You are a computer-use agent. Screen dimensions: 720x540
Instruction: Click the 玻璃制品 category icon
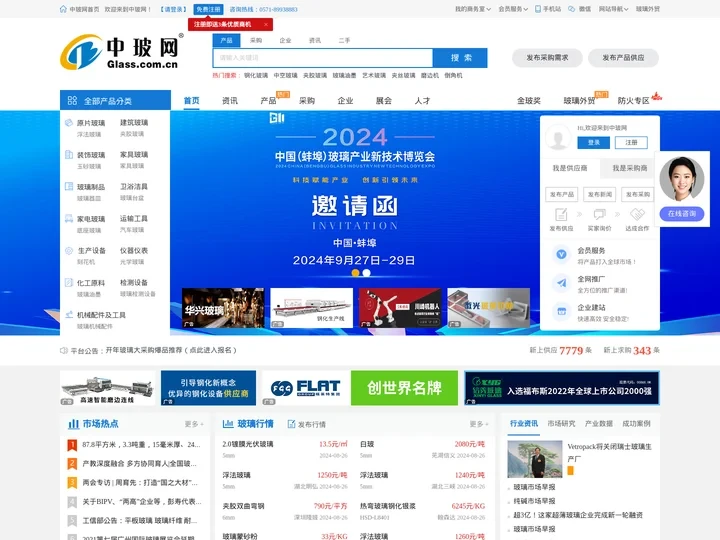[69, 186]
